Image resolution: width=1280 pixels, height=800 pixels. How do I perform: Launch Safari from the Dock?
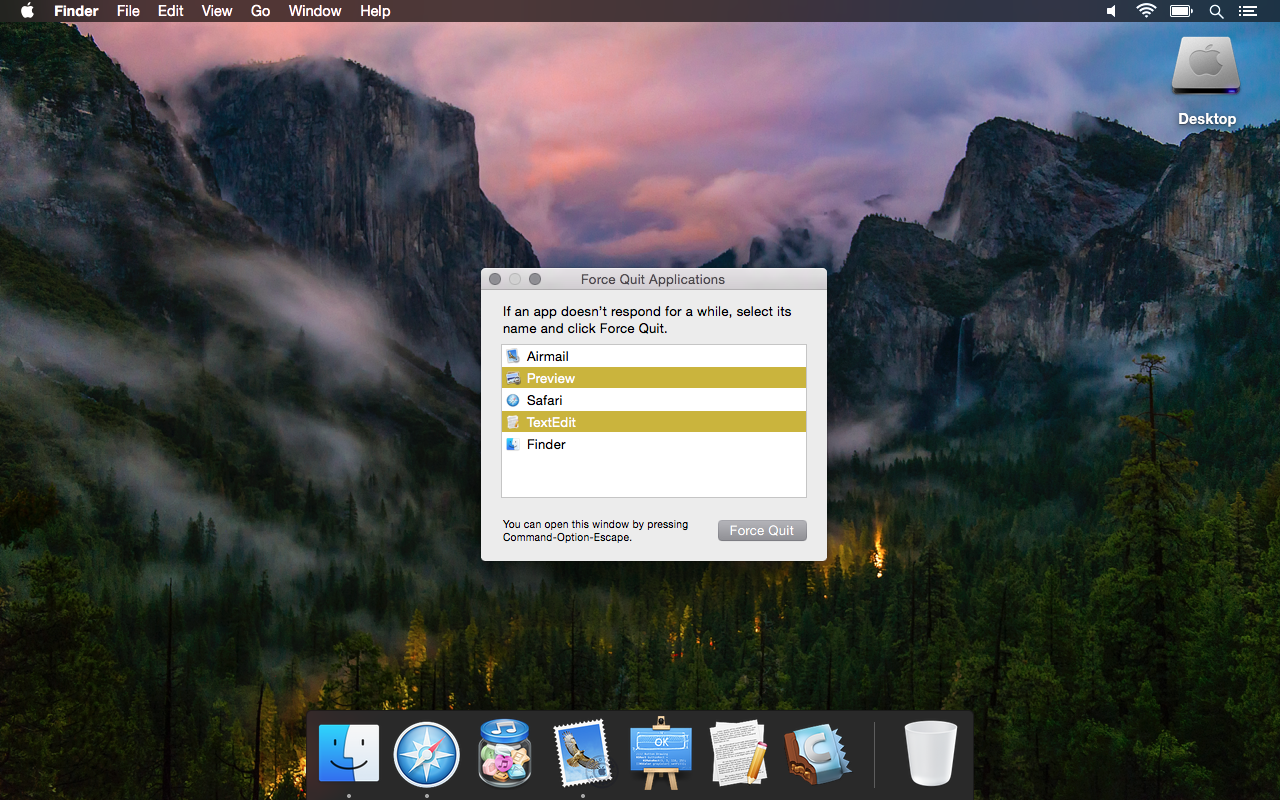427,755
